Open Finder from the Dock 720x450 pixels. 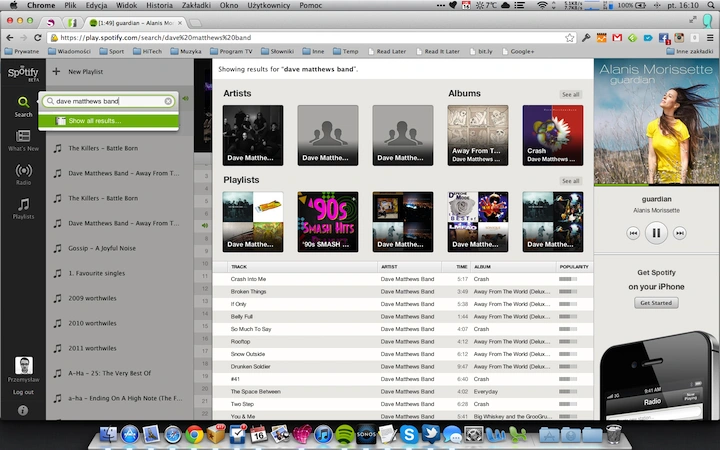pyautogui.click(x=108, y=434)
